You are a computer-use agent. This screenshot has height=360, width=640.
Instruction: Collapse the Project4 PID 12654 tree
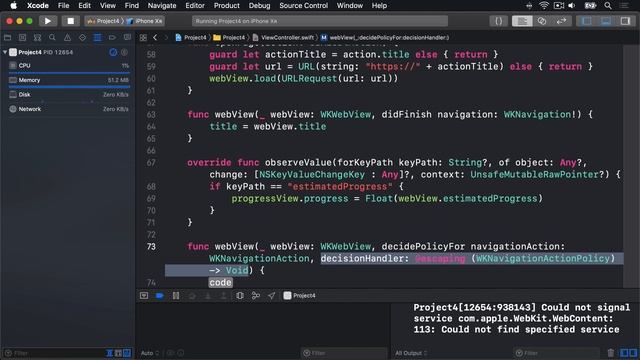coord(5,52)
